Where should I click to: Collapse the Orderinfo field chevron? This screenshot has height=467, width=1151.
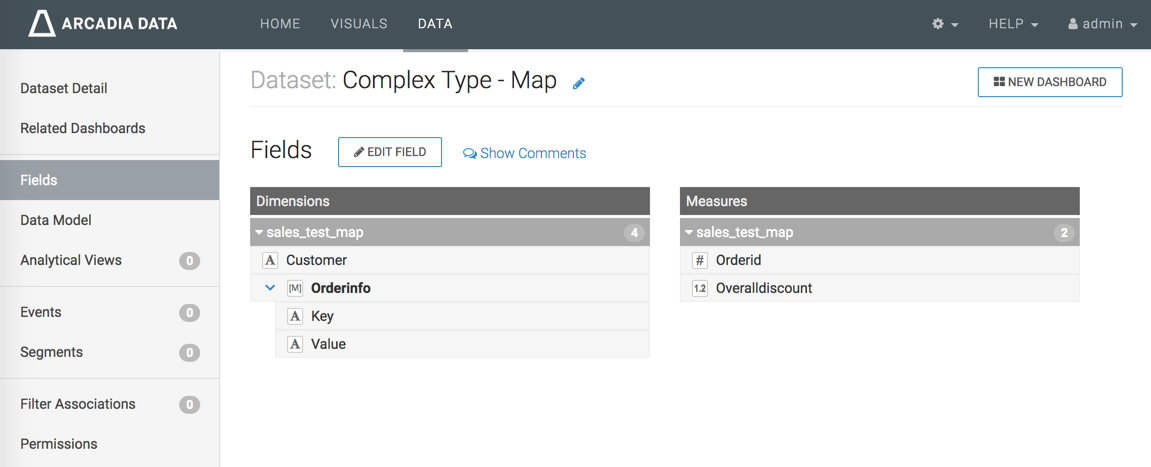(270, 288)
